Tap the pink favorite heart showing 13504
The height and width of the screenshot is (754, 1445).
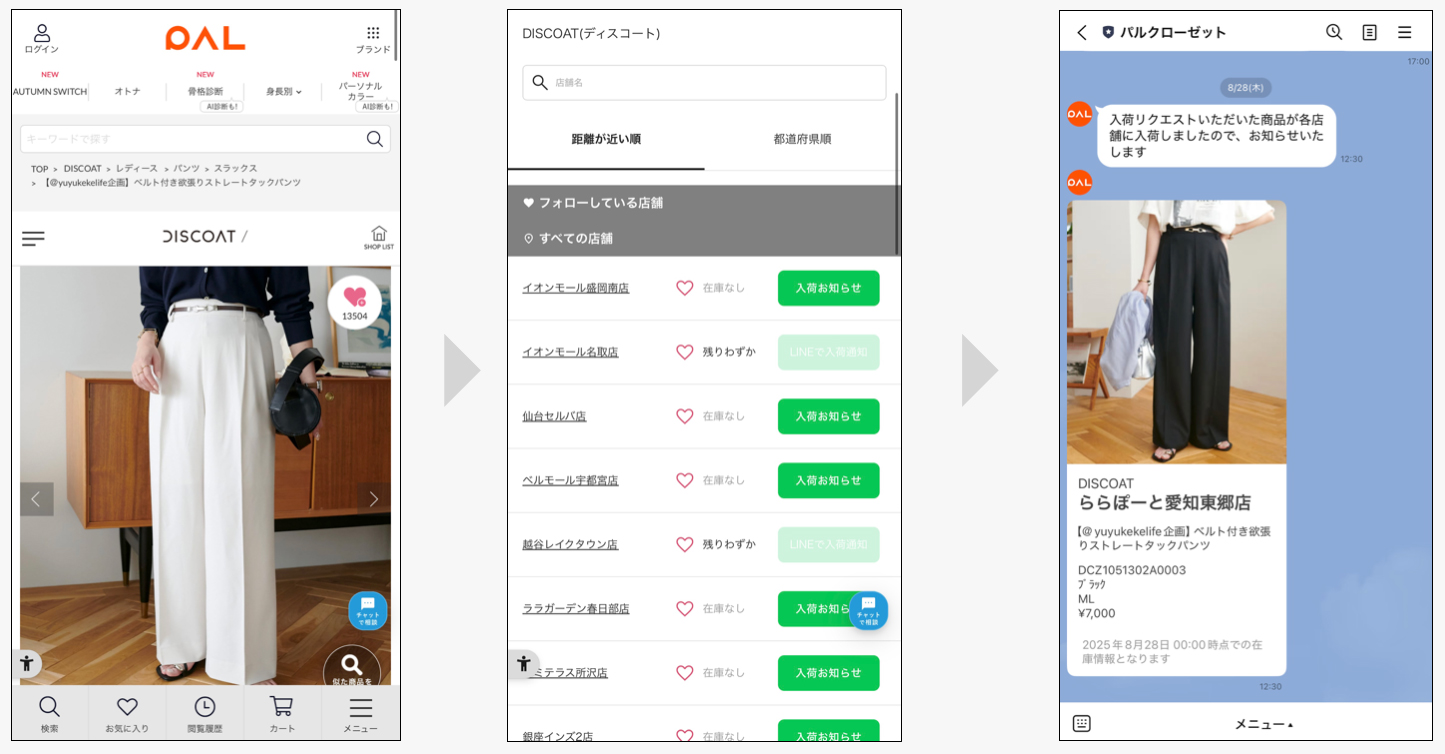click(355, 302)
